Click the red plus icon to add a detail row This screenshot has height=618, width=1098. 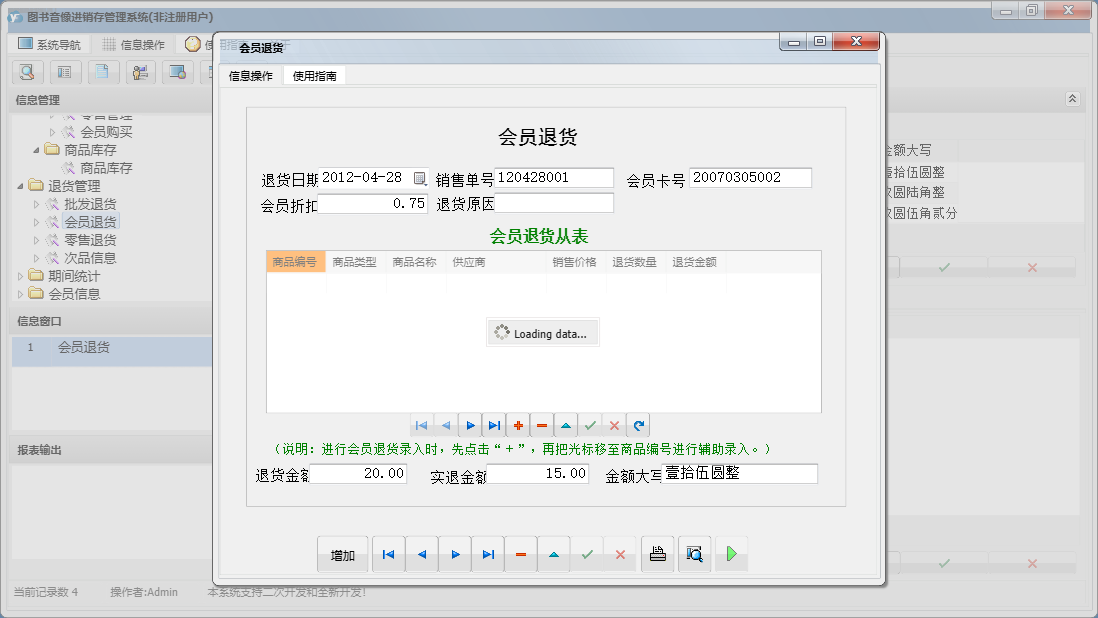coord(518,425)
